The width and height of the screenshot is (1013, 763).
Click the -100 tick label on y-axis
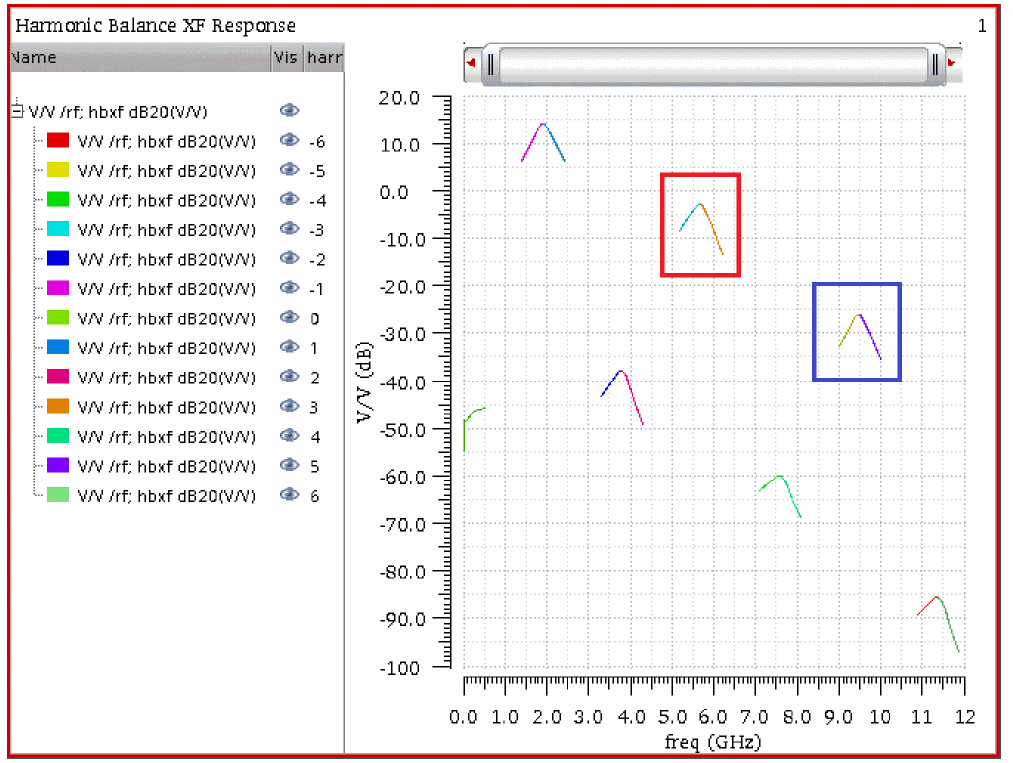coord(399,668)
